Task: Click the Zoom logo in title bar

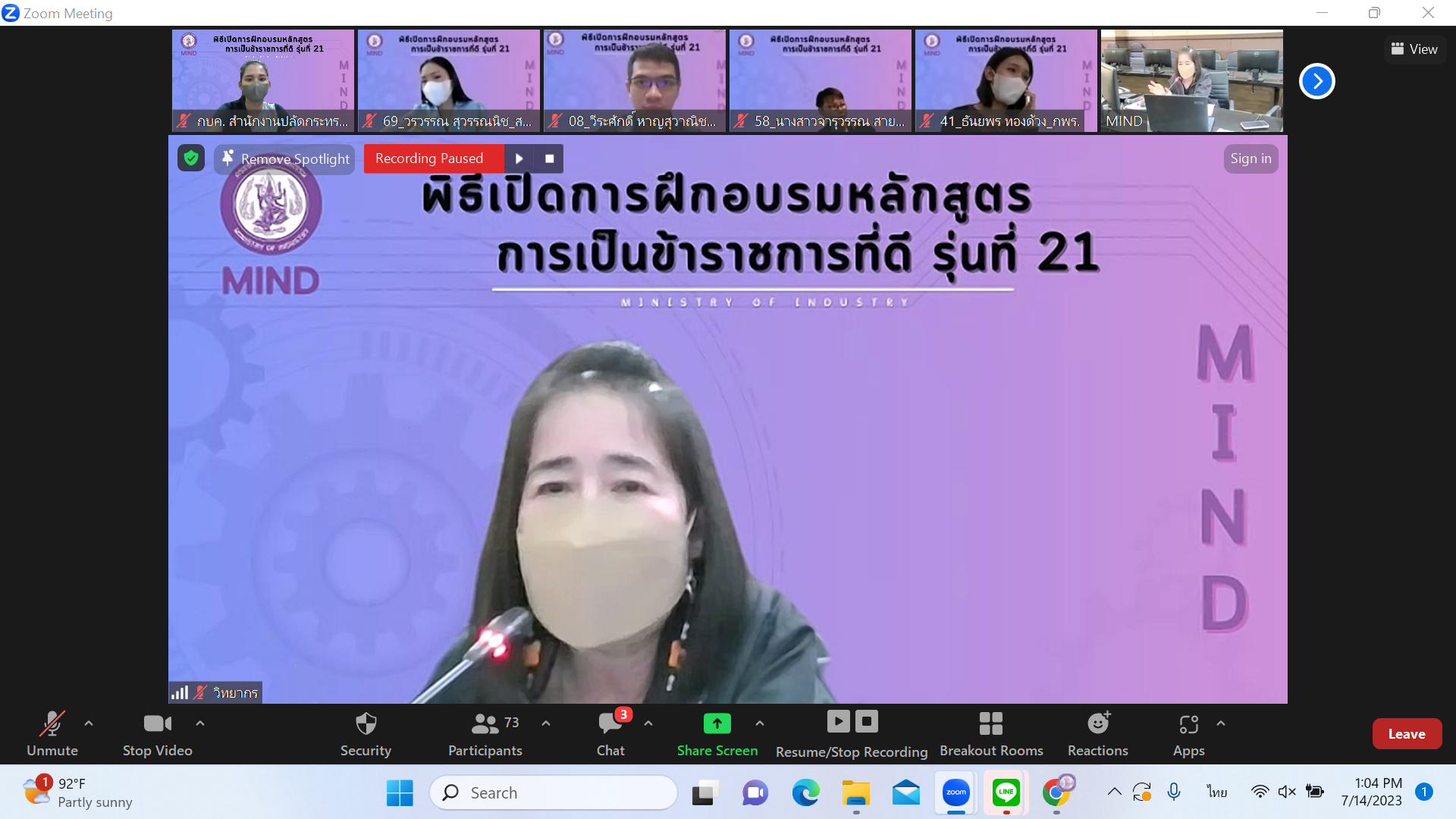Action: [11, 13]
